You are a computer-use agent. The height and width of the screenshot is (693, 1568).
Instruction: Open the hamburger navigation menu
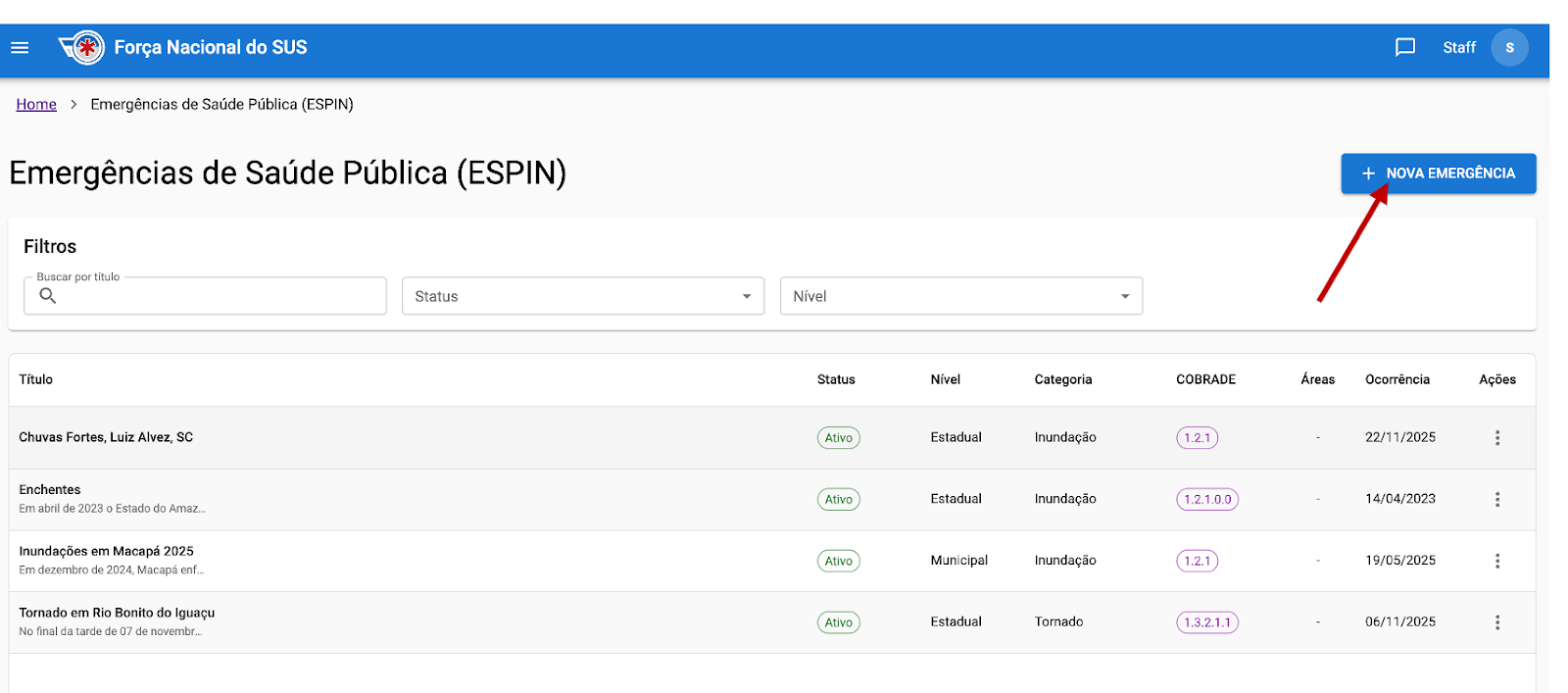(x=20, y=47)
